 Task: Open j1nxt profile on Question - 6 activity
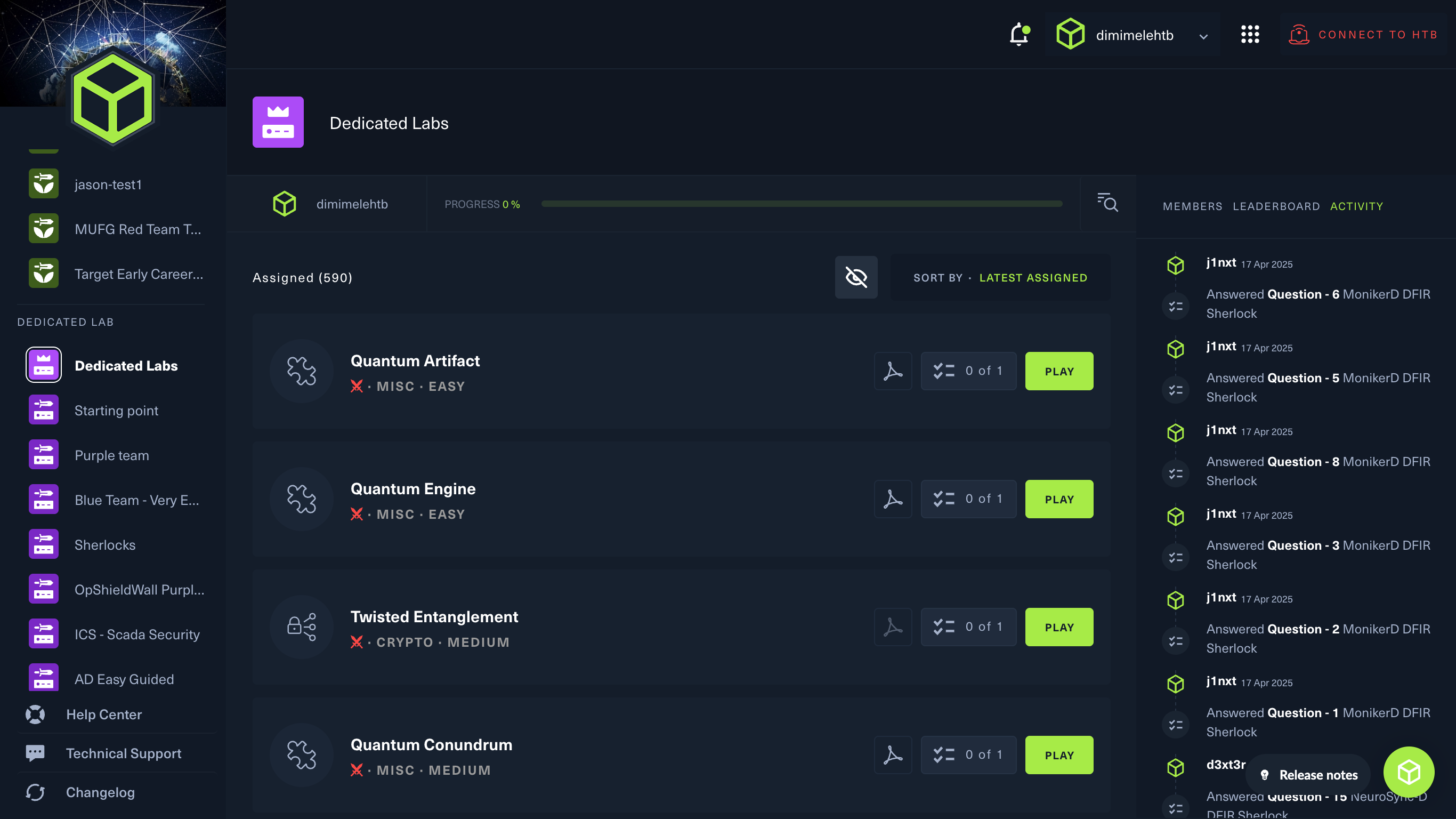1221,262
